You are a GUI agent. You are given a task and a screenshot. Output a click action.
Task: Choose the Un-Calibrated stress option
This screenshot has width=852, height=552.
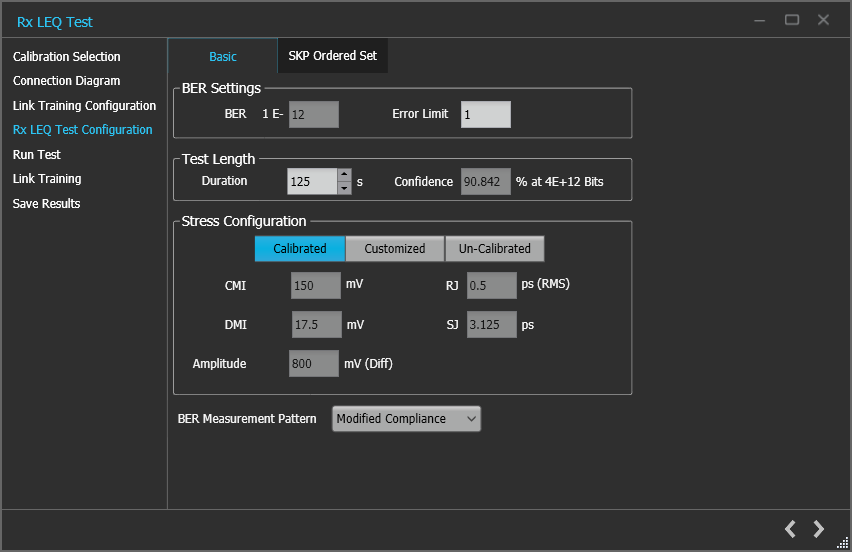(495, 249)
